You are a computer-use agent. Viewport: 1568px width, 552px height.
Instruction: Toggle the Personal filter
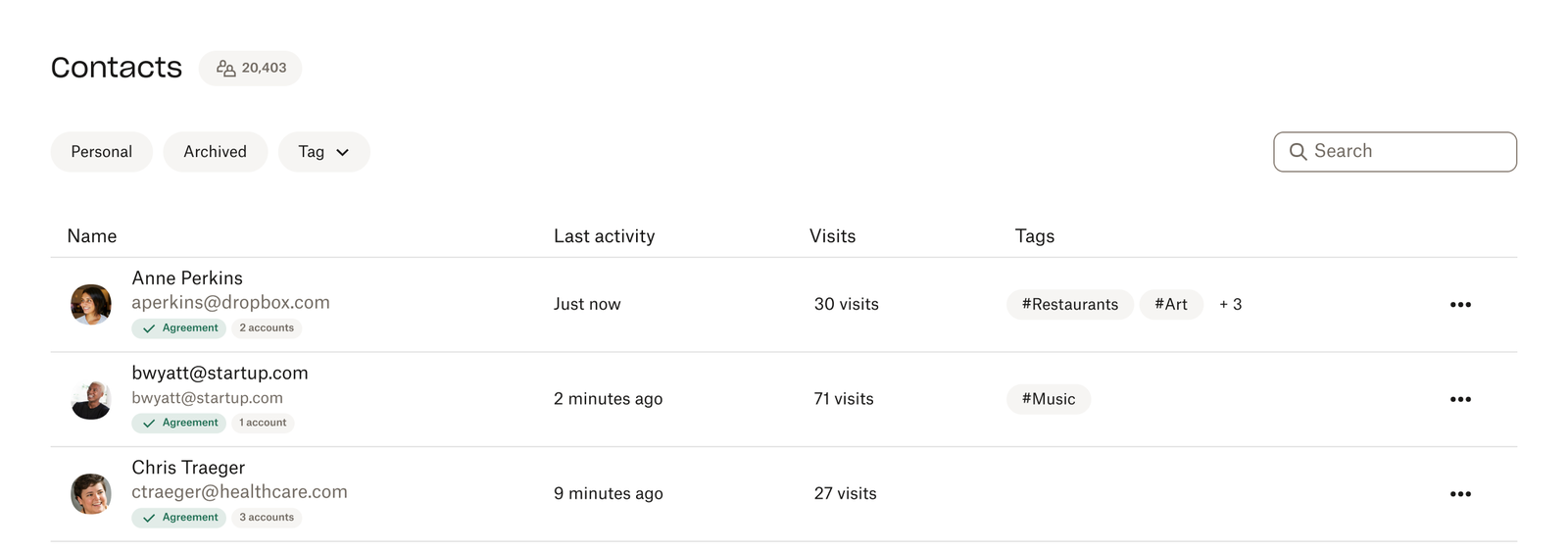pyautogui.click(x=101, y=152)
